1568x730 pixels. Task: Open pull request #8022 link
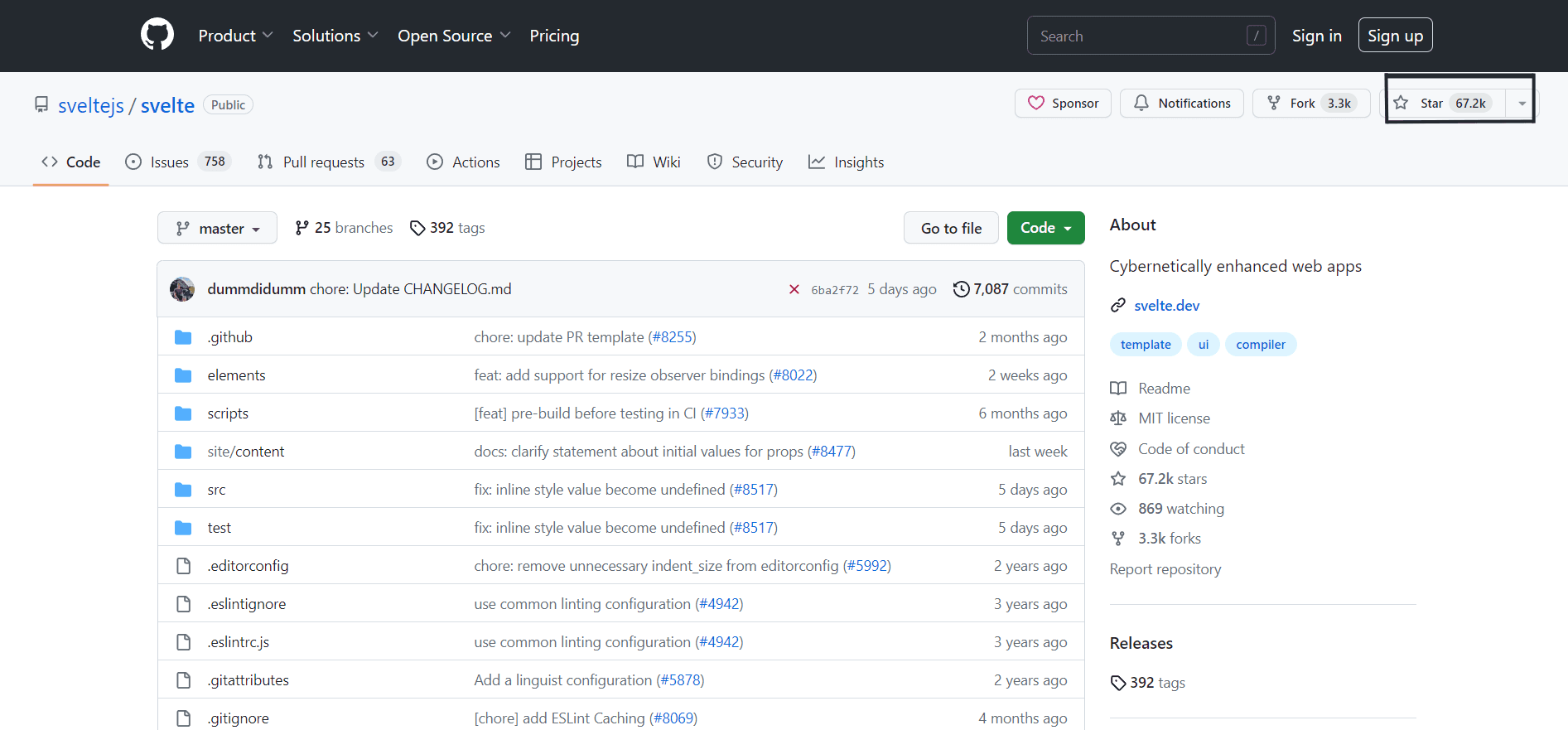point(793,375)
